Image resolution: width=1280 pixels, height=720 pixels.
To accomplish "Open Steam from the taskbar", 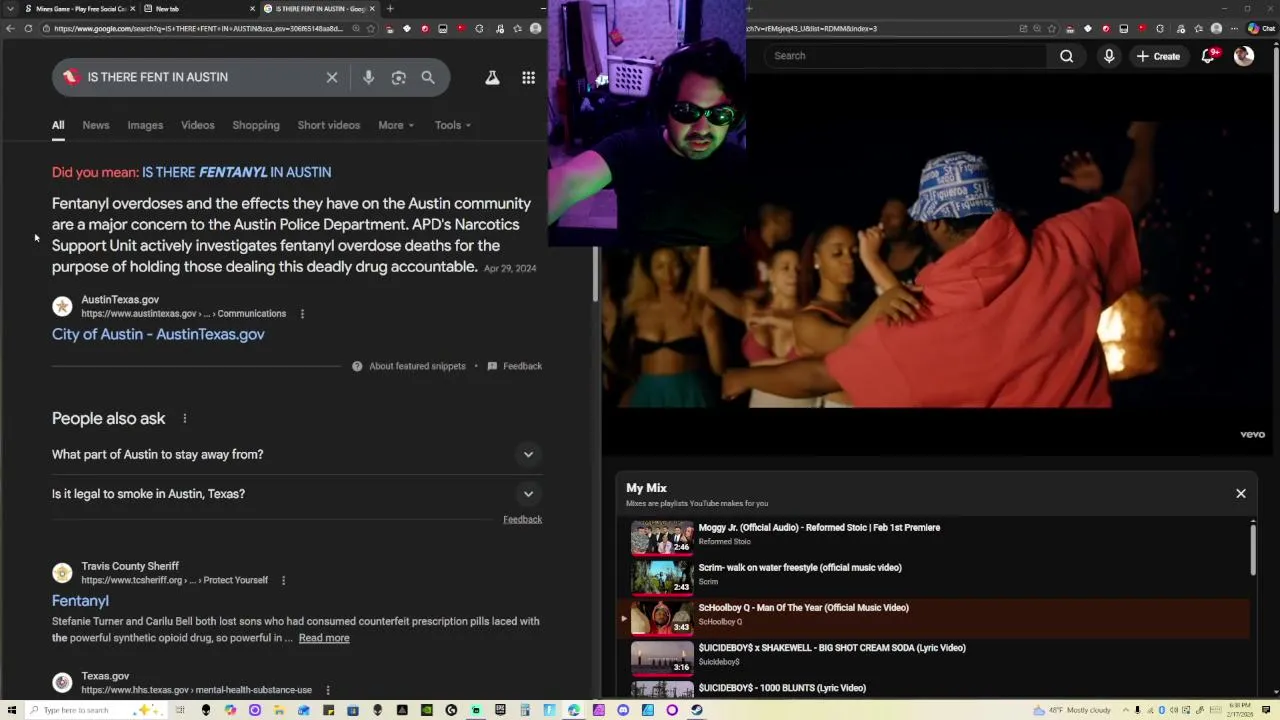I will (x=697, y=710).
